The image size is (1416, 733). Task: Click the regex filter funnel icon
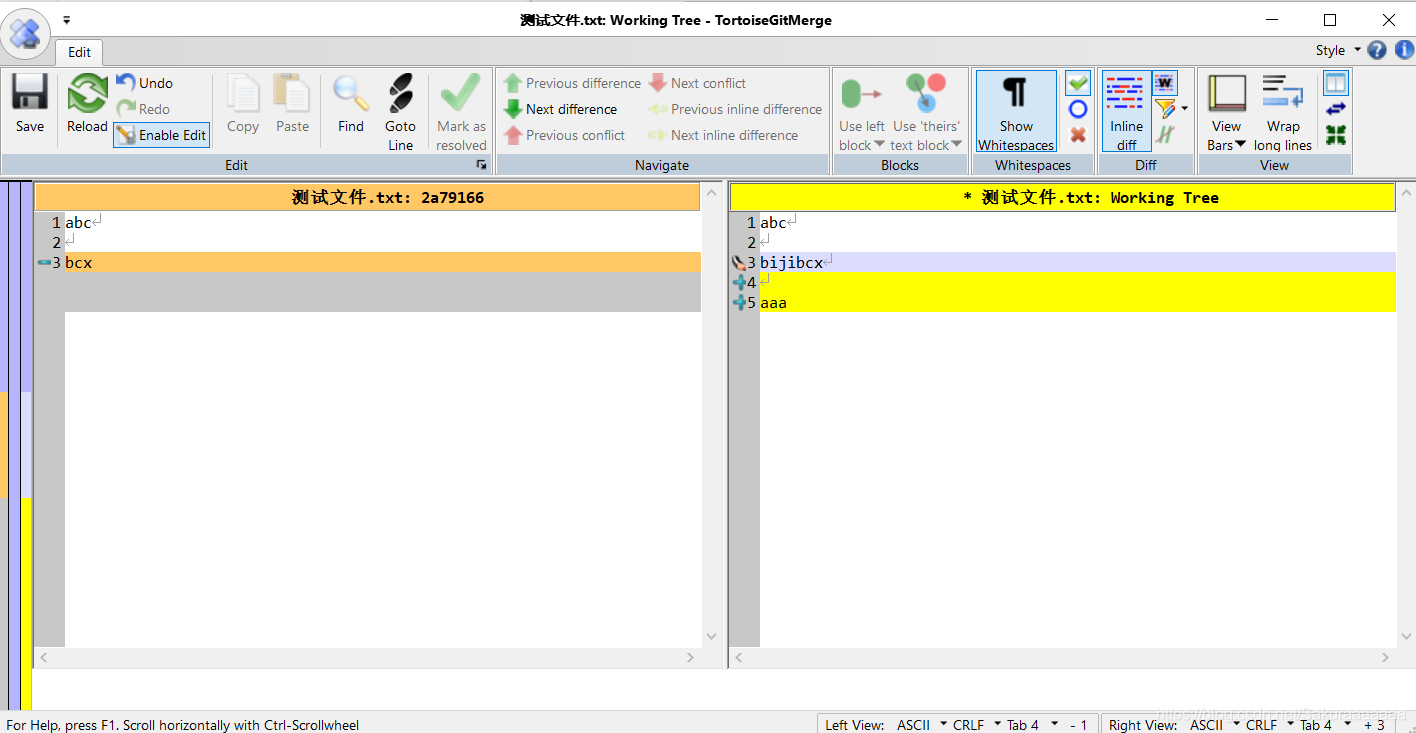(1164, 108)
